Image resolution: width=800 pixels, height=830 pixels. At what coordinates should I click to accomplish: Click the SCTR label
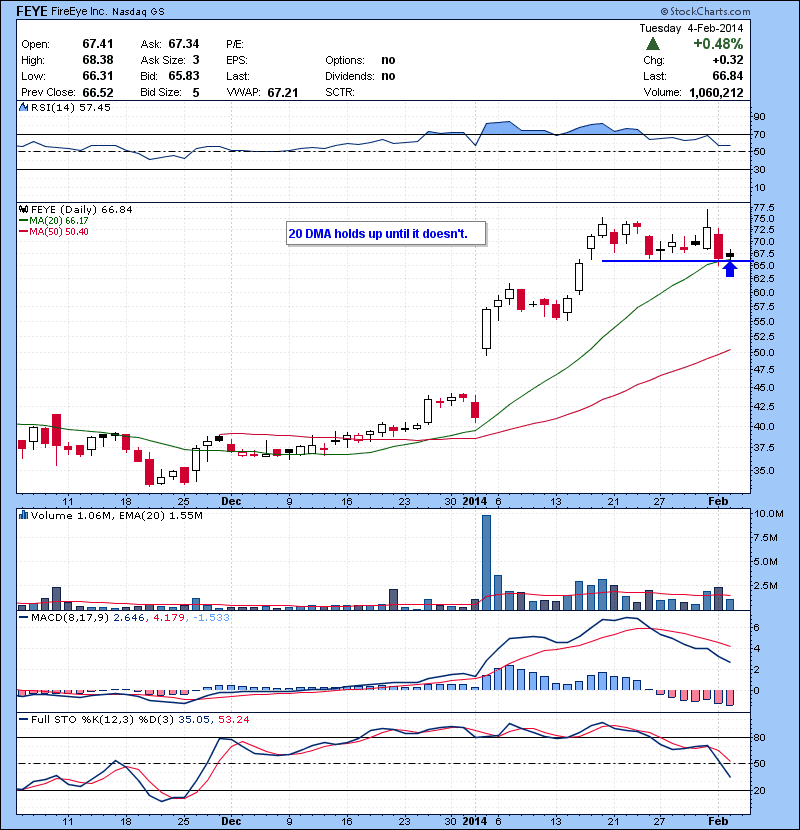pyautogui.click(x=339, y=93)
